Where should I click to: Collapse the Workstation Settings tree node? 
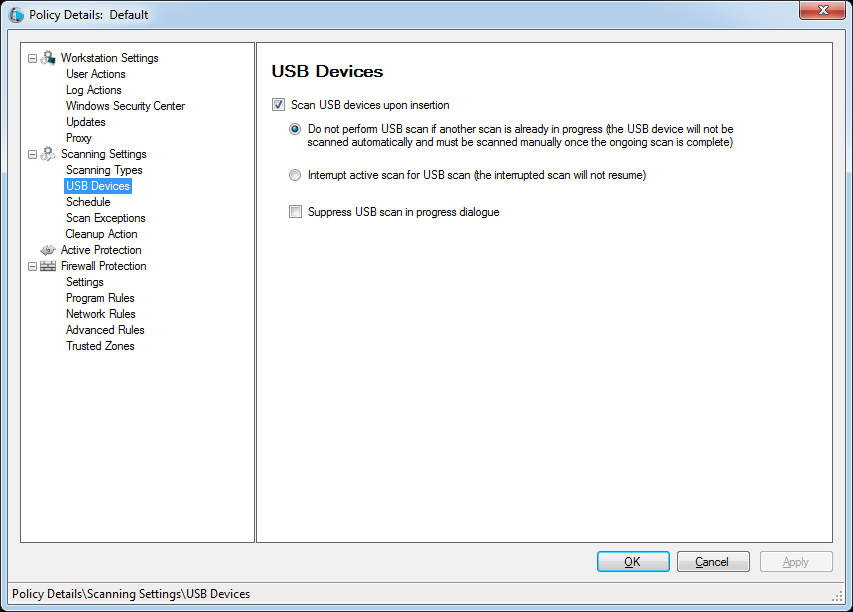click(33, 58)
